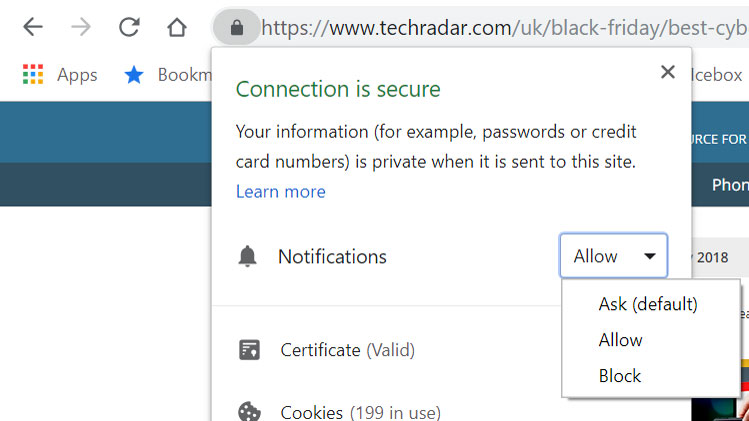Choose Block for notifications

(620, 376)
